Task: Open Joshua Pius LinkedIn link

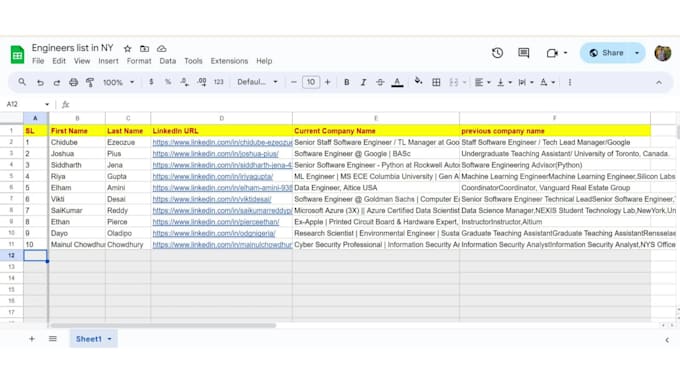Action: pyautogui.click(x=216, y=154)
